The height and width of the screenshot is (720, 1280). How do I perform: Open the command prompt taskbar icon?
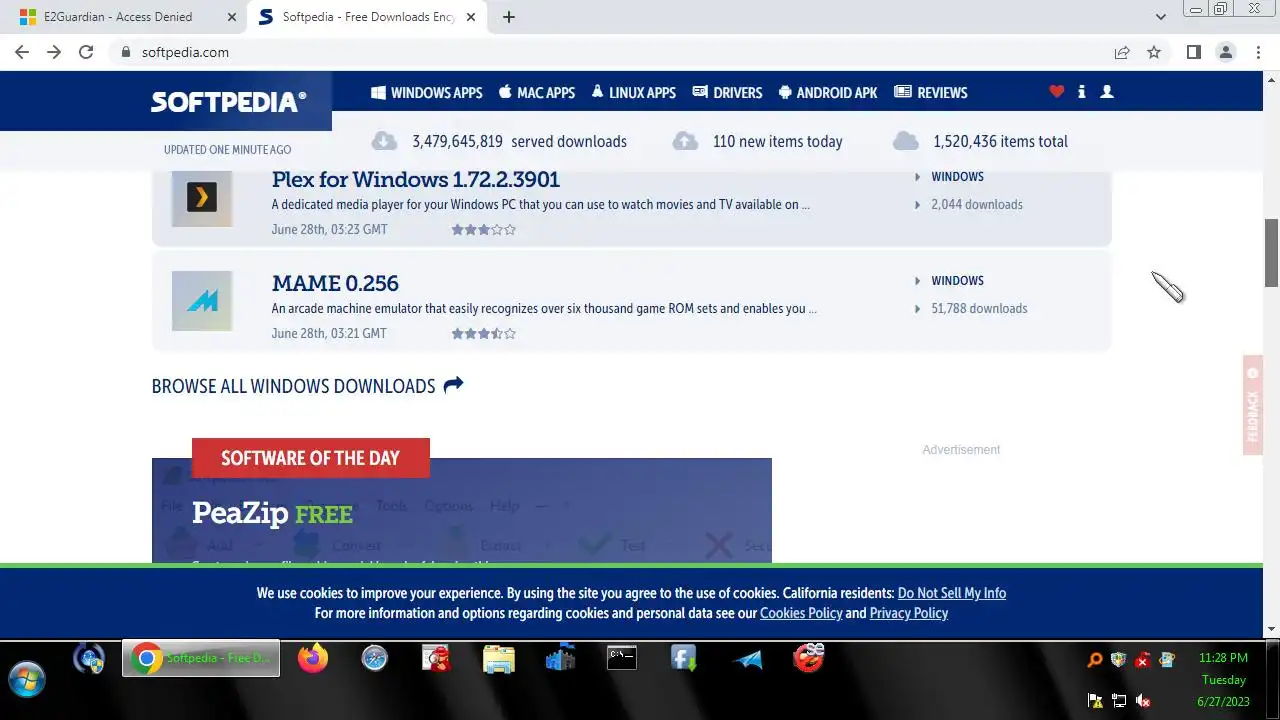point(622,658)
